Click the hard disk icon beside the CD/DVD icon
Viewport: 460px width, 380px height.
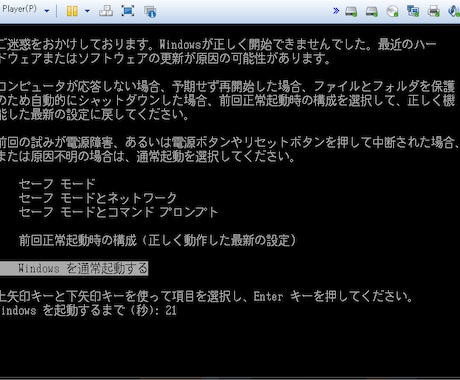(x=371, y=12)
